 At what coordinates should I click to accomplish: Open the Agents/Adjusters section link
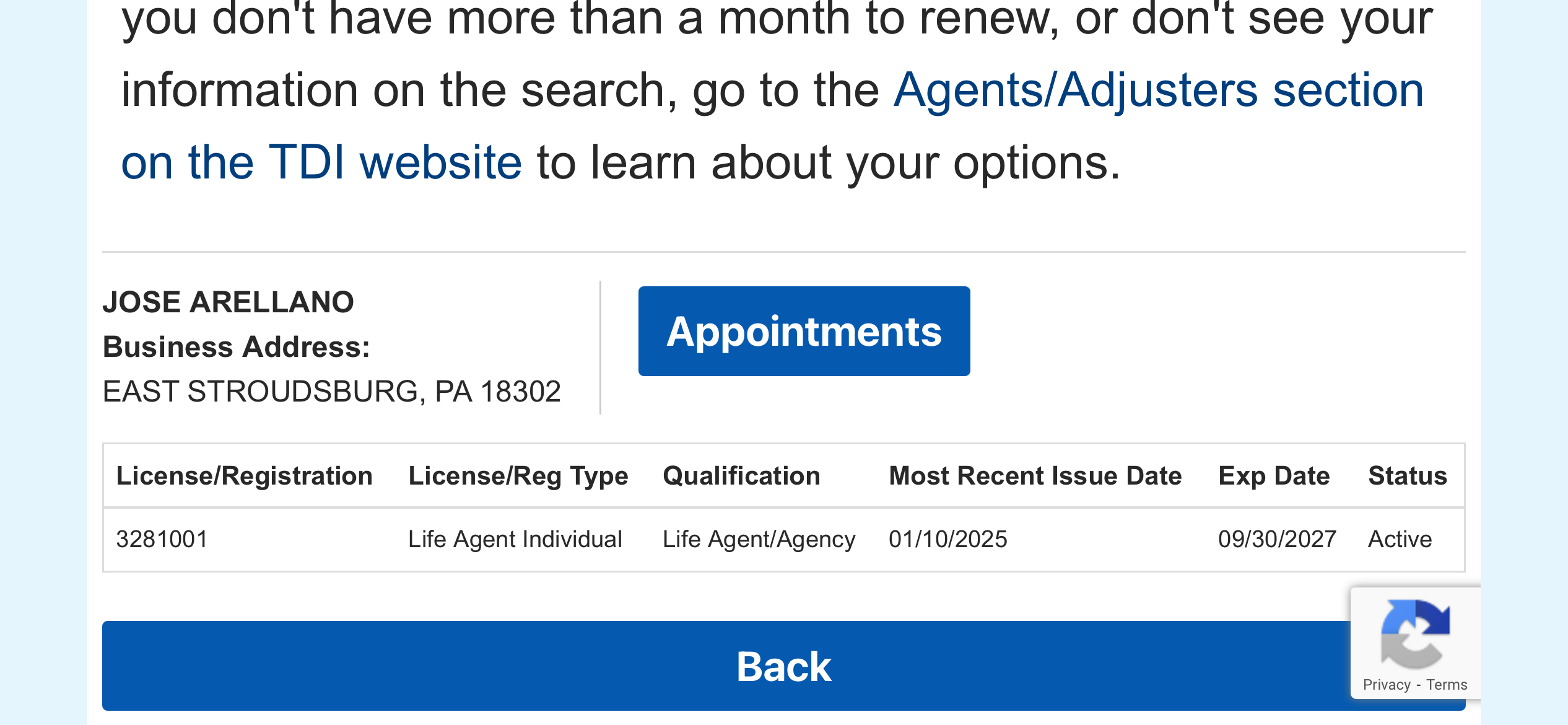pyautogui.click(x=1158, y=90)
